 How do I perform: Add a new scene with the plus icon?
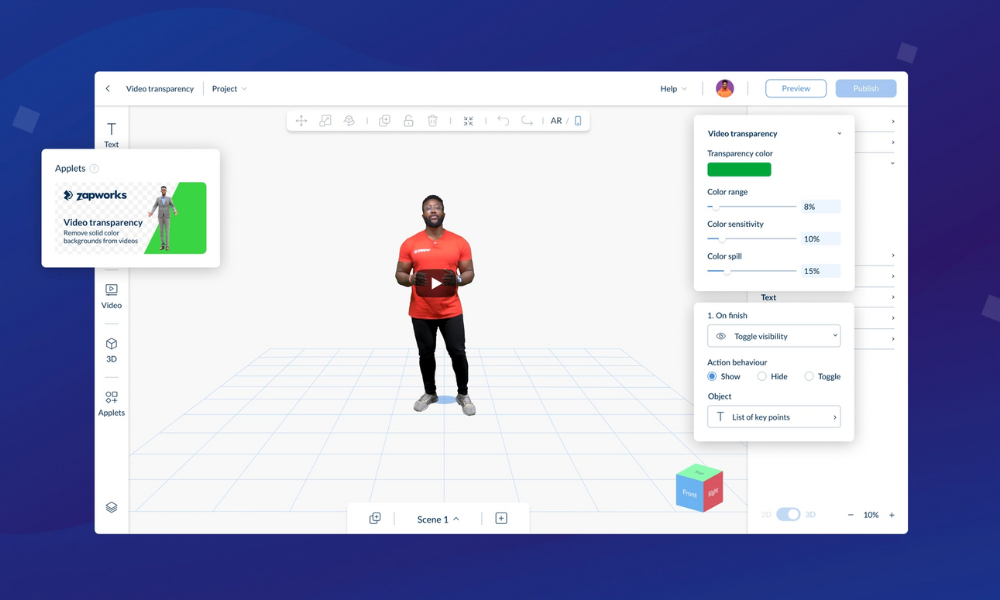(501, 518)
